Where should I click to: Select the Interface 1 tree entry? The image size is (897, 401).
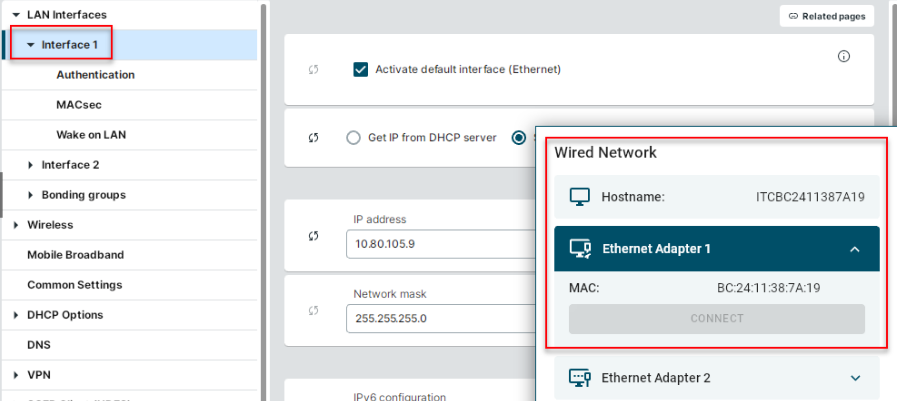tap(70, 45)
